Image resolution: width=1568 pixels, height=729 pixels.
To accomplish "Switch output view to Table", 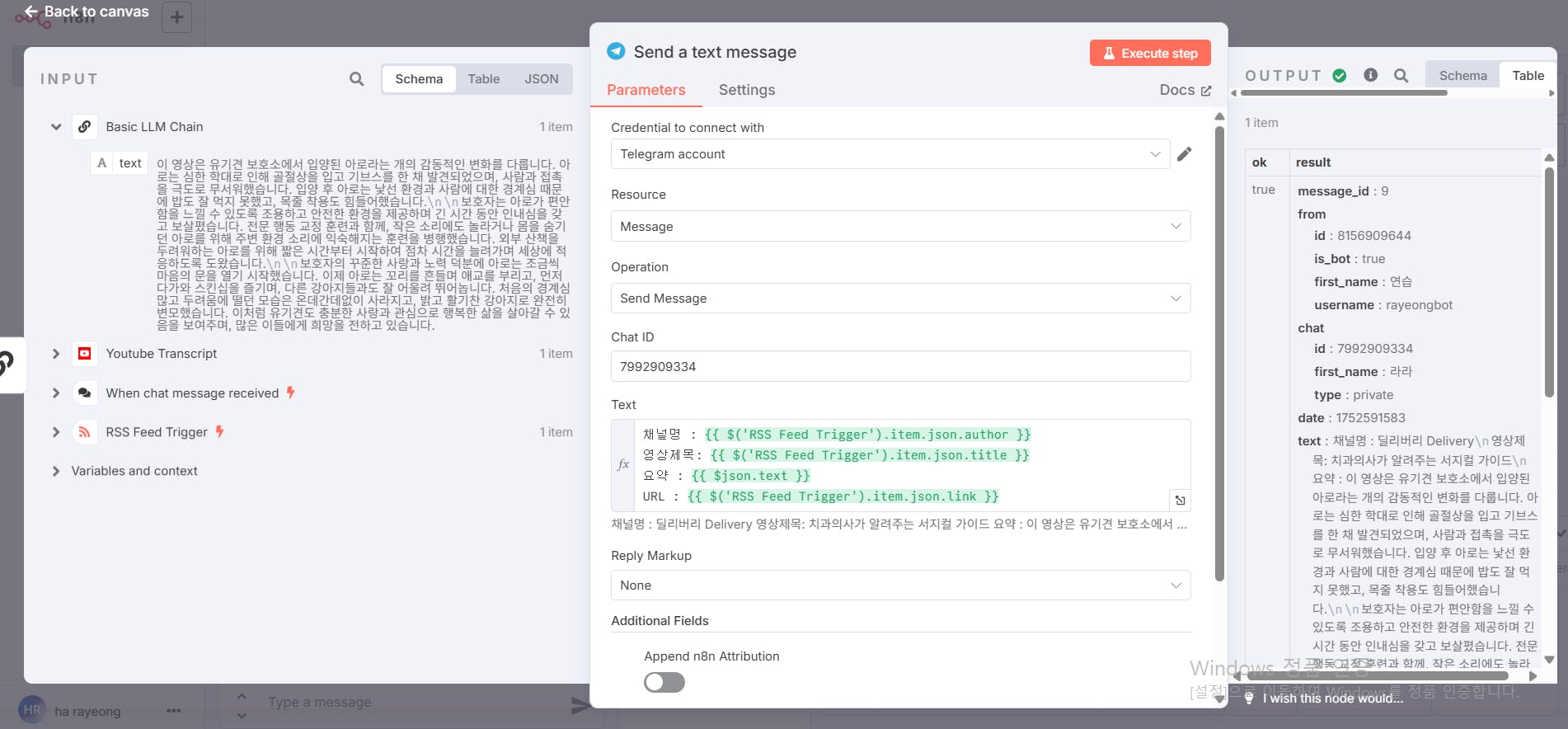I will (1528, 76).
